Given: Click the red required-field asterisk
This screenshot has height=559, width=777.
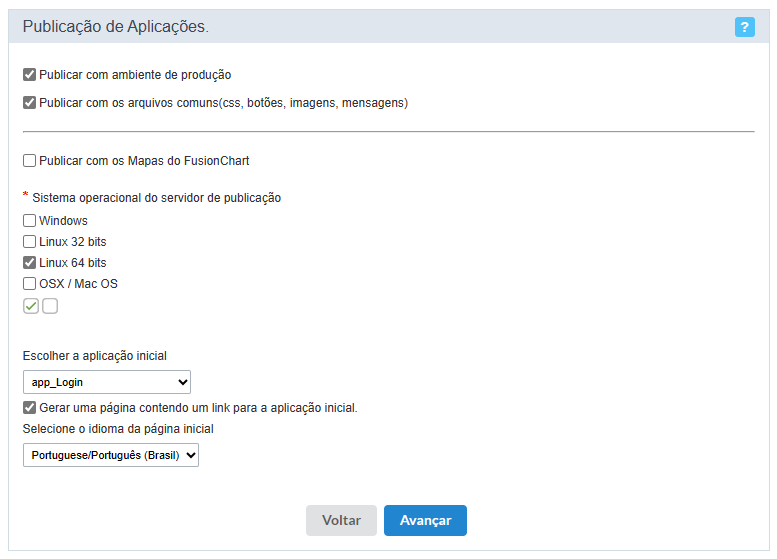Looking at the screenshot, I should (x=25, y=196).
